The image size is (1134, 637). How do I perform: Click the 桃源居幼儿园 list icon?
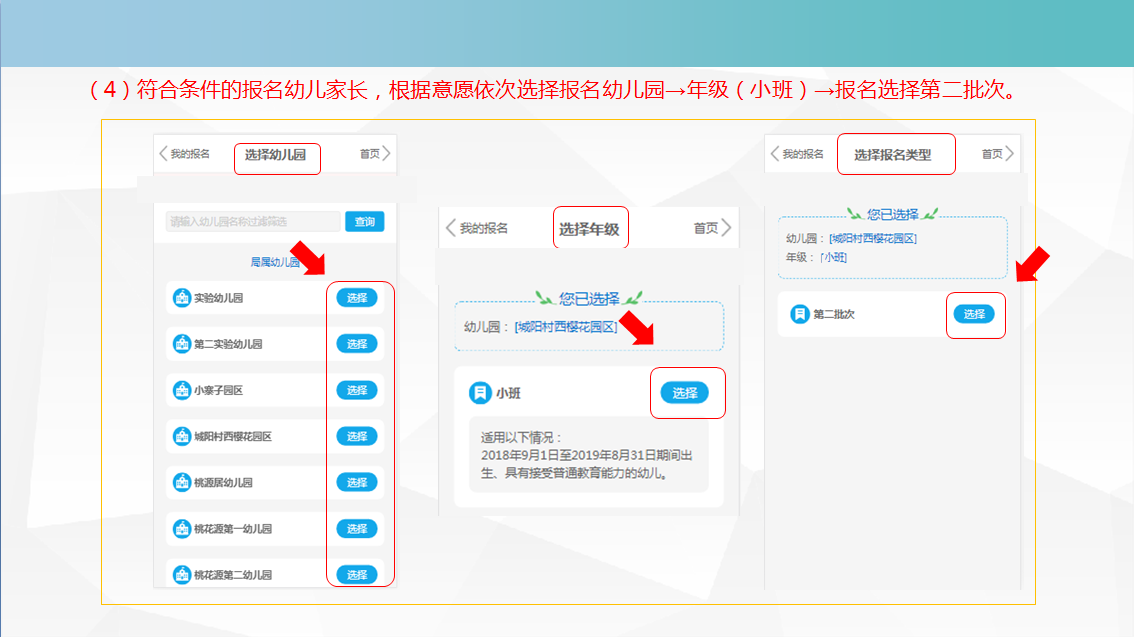pos(182,483)
